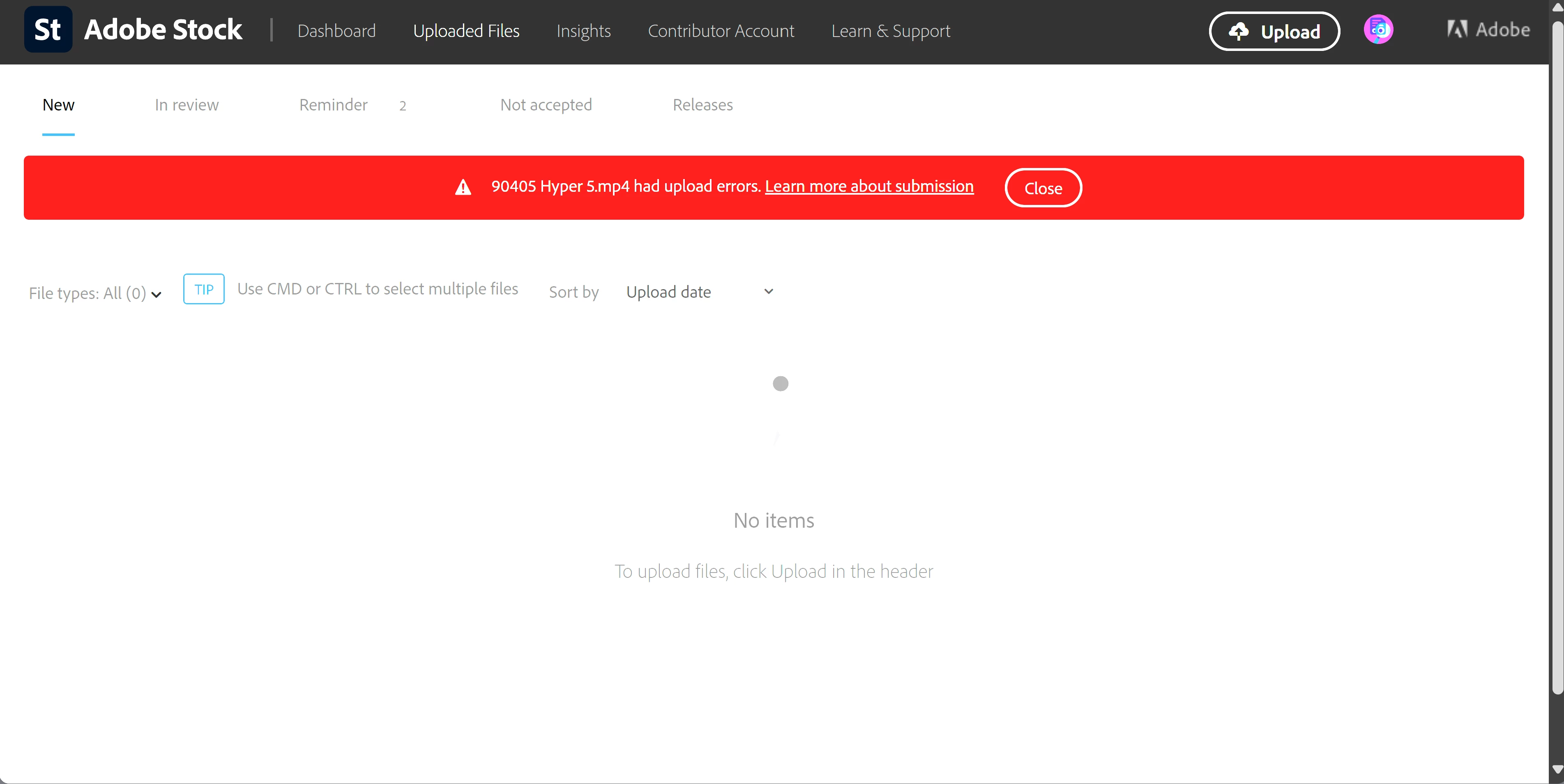The height and width of the screenshot is (784, 1564).
Task: Open the Insights menu item
Action: click(x=583, y=31)
